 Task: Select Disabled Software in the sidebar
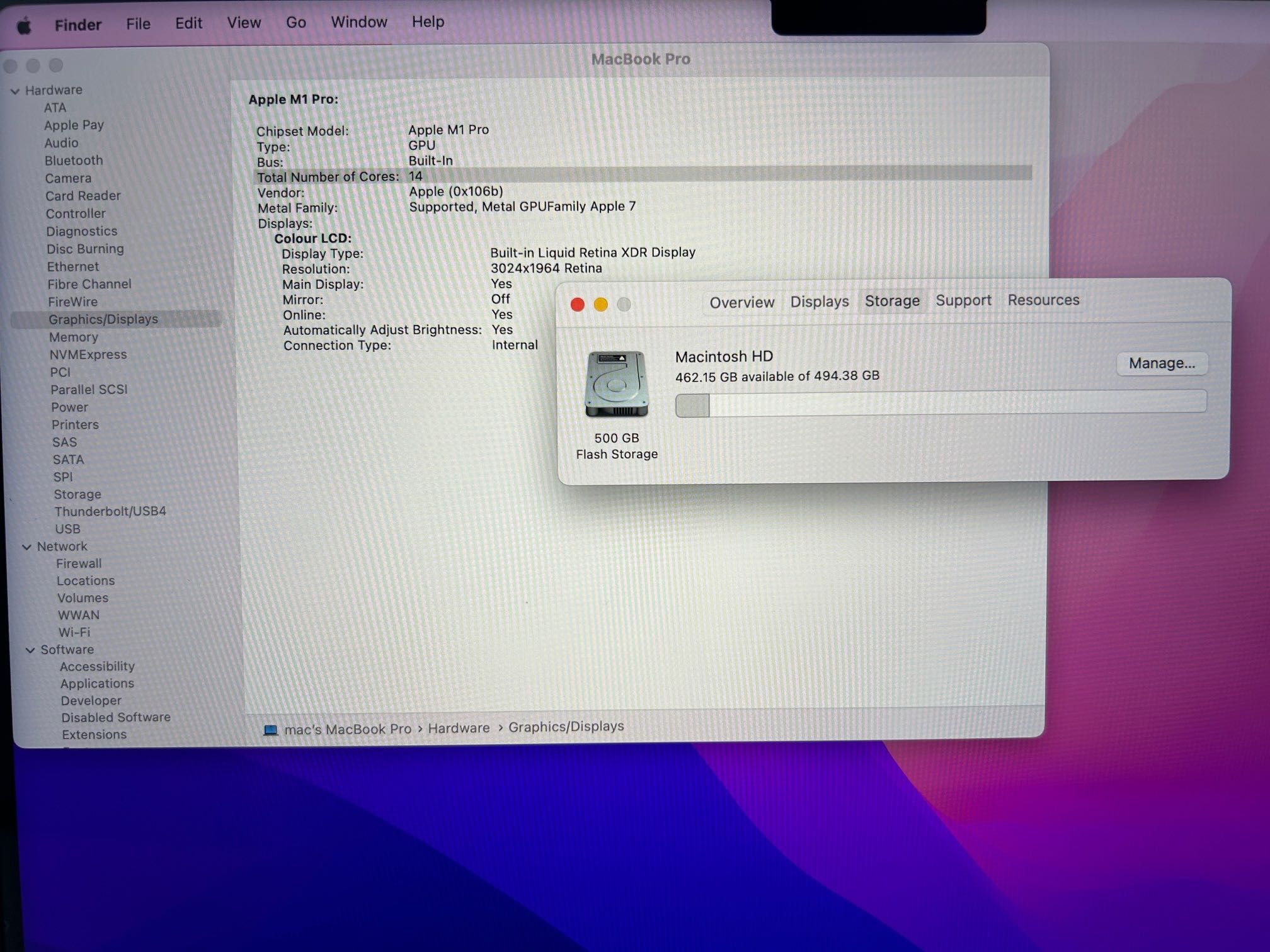click(x=116, y=717)
